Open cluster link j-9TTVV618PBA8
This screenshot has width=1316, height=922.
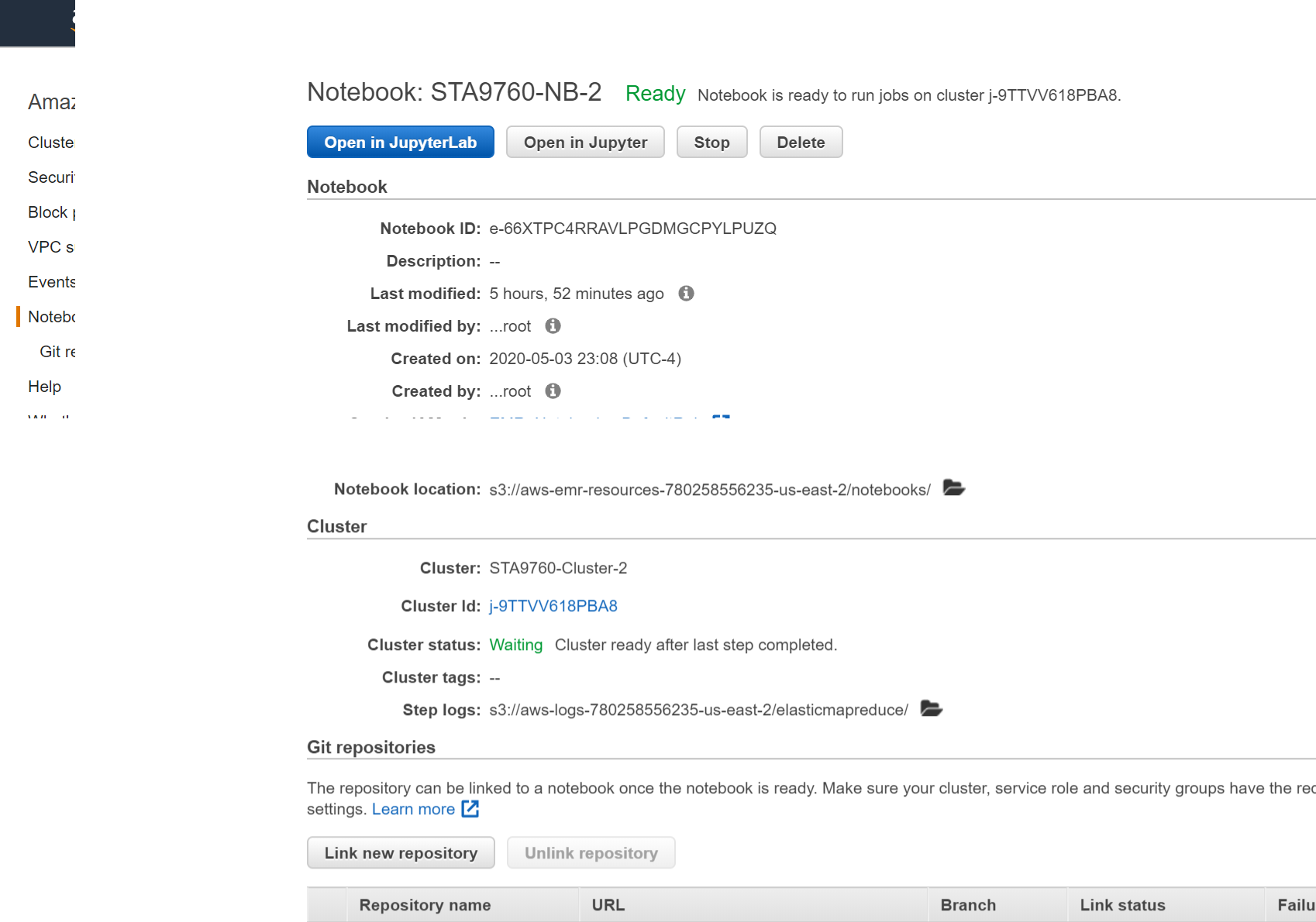click(553, 606)
